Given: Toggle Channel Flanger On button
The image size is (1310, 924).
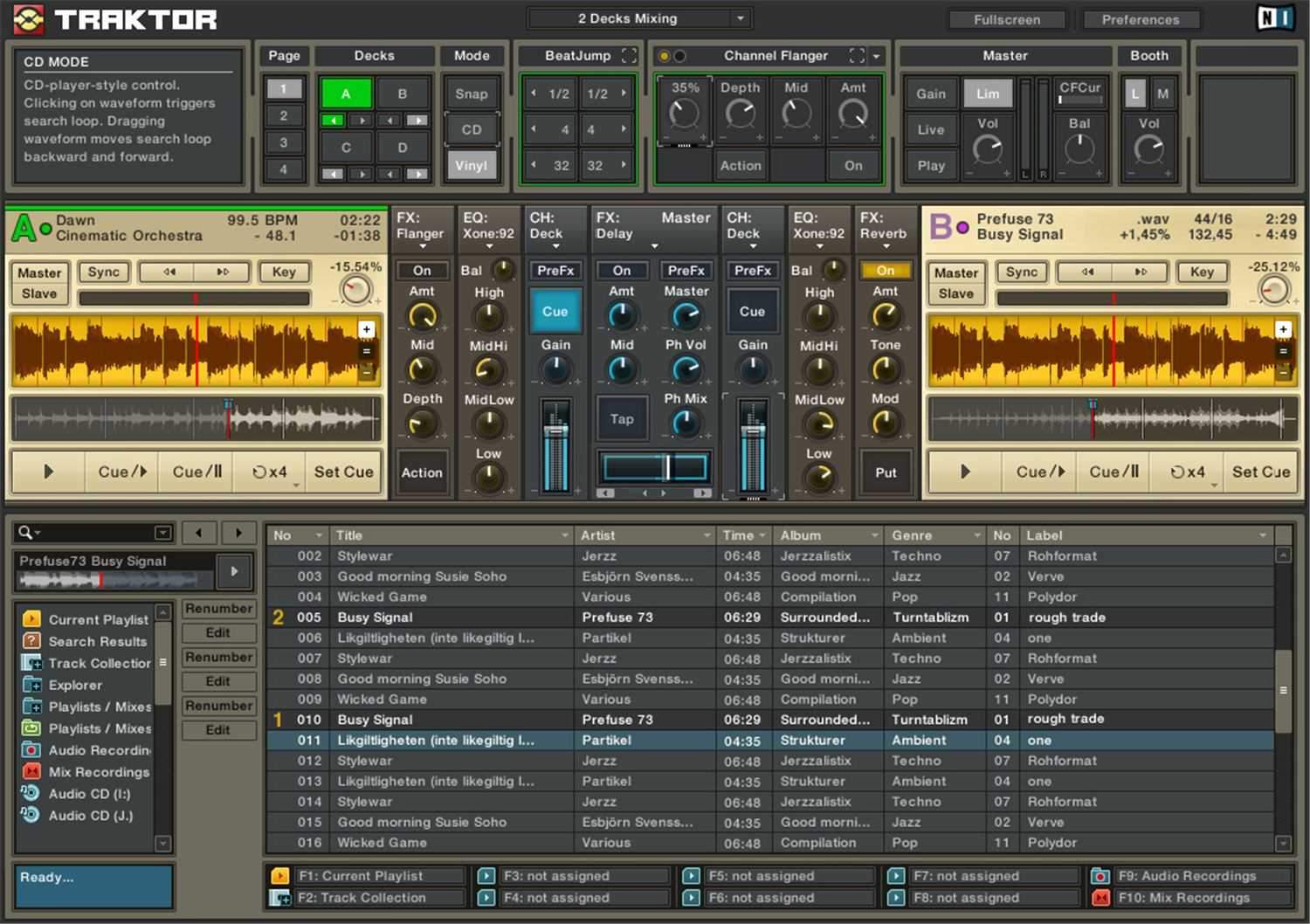Looking at the screenshot, I should click(x=853, y=165).
